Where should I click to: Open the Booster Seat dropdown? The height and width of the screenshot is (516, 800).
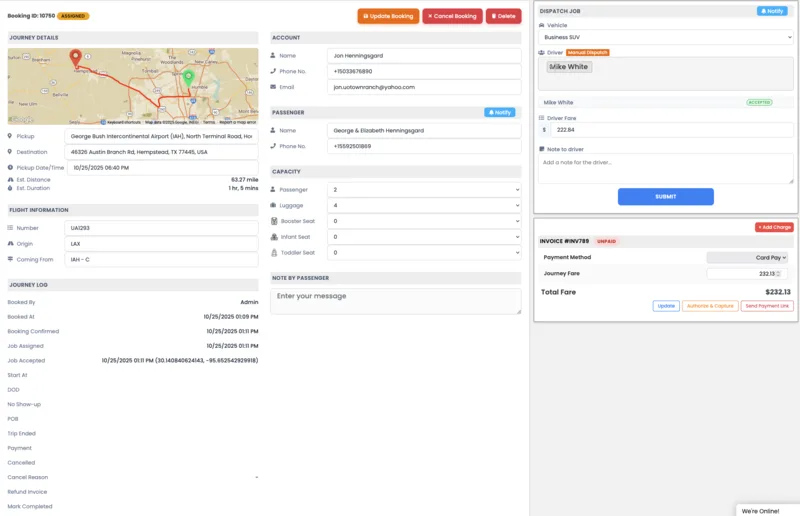pyautogui.click(x=424, y=221)
